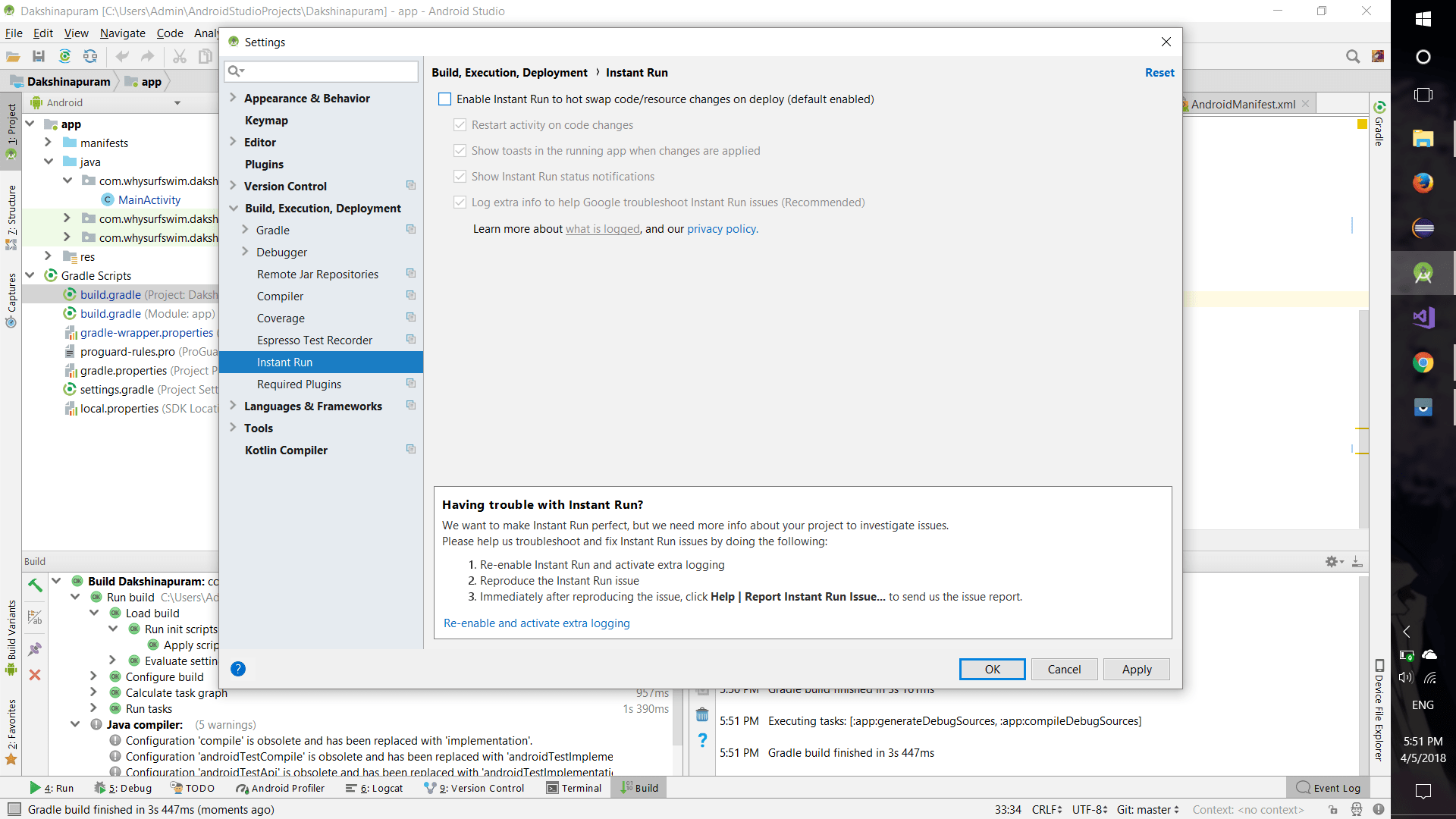The width and height of the screenshot is (1456, 819).
Task: Click Re-enable and activate extra logging link
Action: coord(536,623)
